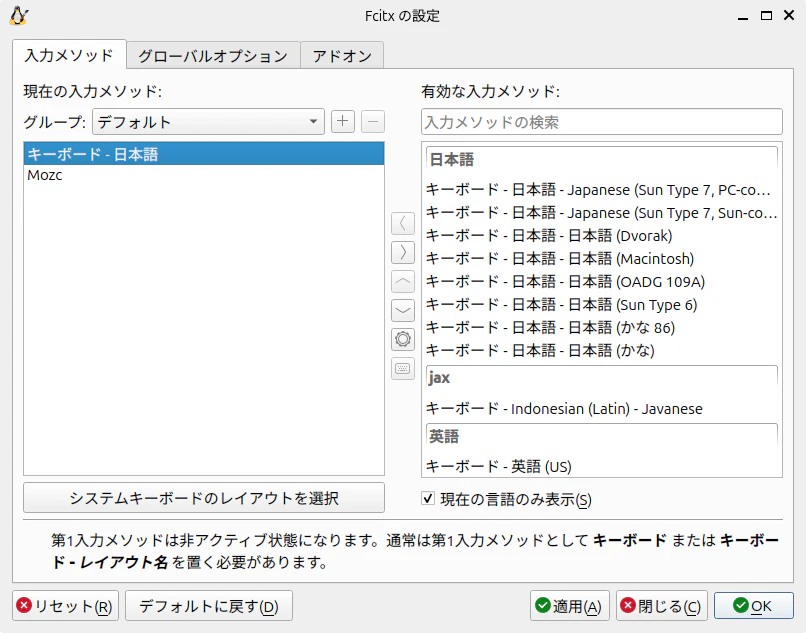Click システムキーボードのレイアウトを選択 button
This screenshot has height=633, width=806.
pyautogui.click(x=204, y=498)
